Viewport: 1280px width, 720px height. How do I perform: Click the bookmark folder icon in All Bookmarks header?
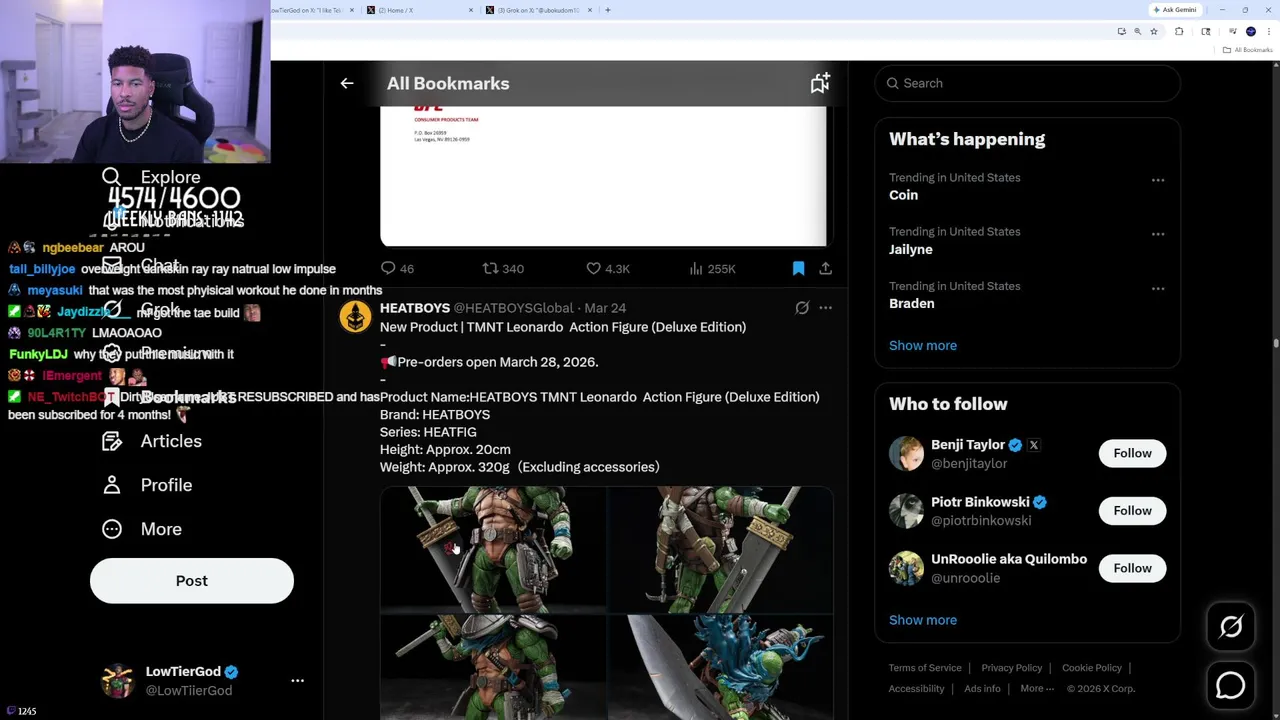click(x=820, y=84)
